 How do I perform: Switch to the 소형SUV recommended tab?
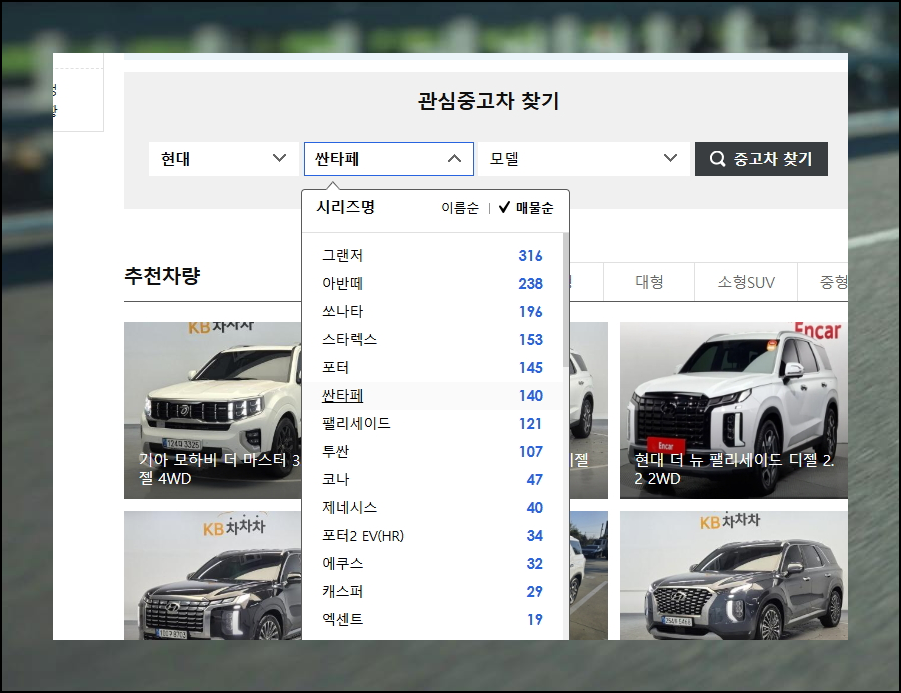(746, 282)
